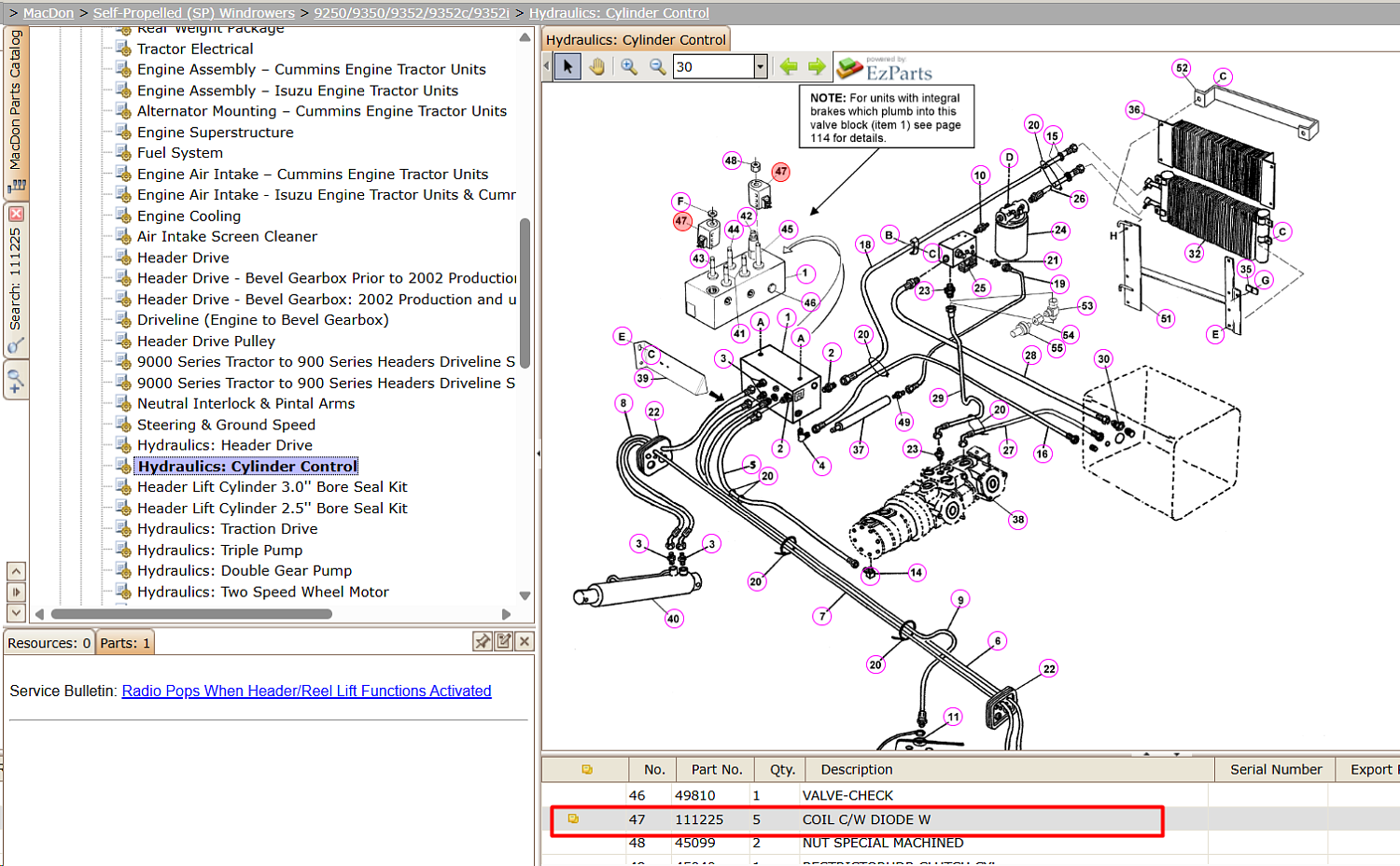Select Alternator Mounting – Cummins Engine entry
The height and width of the screenshot is (866, 1400).
click(322, 111)
